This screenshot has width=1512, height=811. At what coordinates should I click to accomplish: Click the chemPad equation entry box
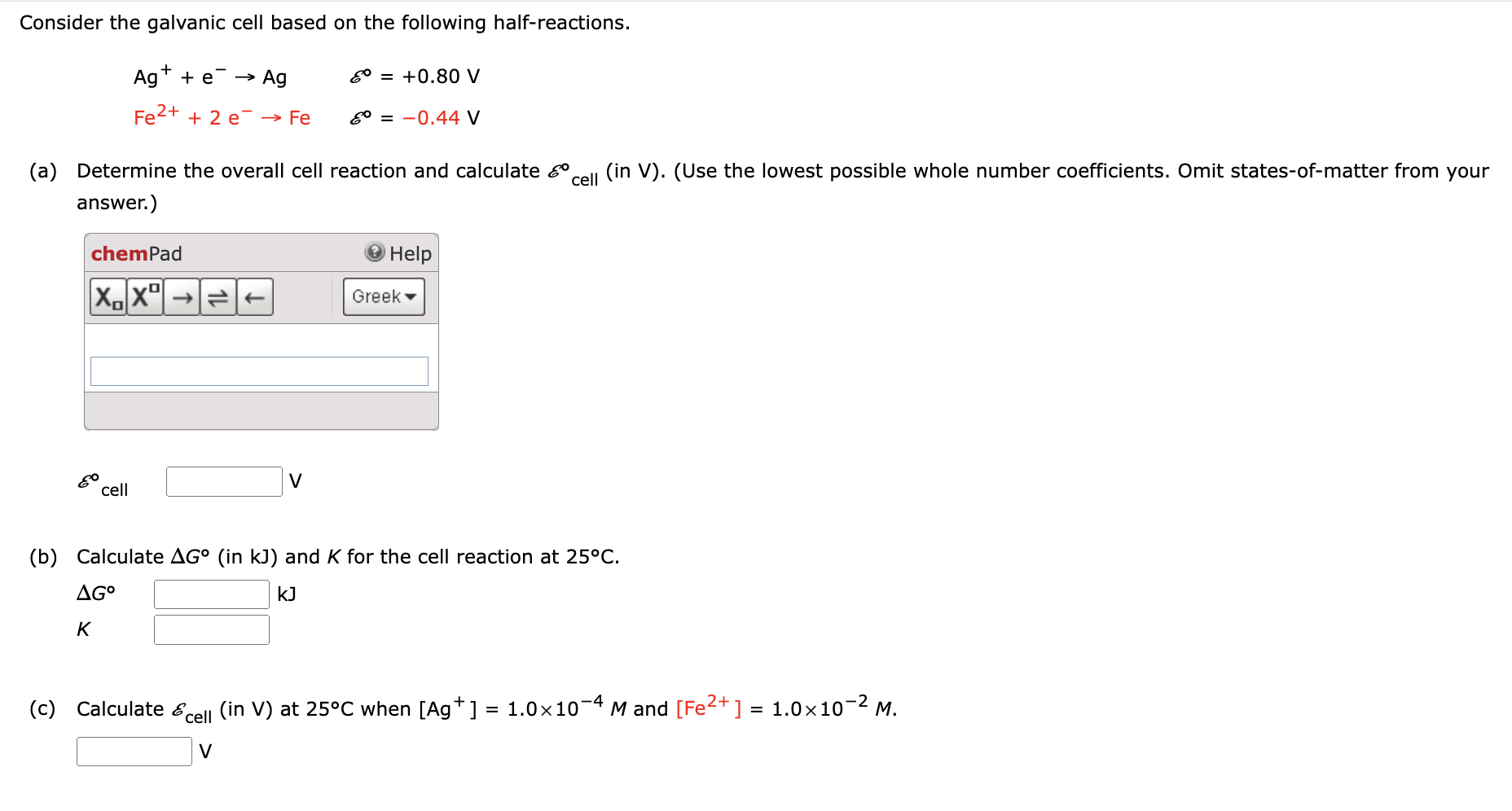pyautogui.click(x=259, y=370)
